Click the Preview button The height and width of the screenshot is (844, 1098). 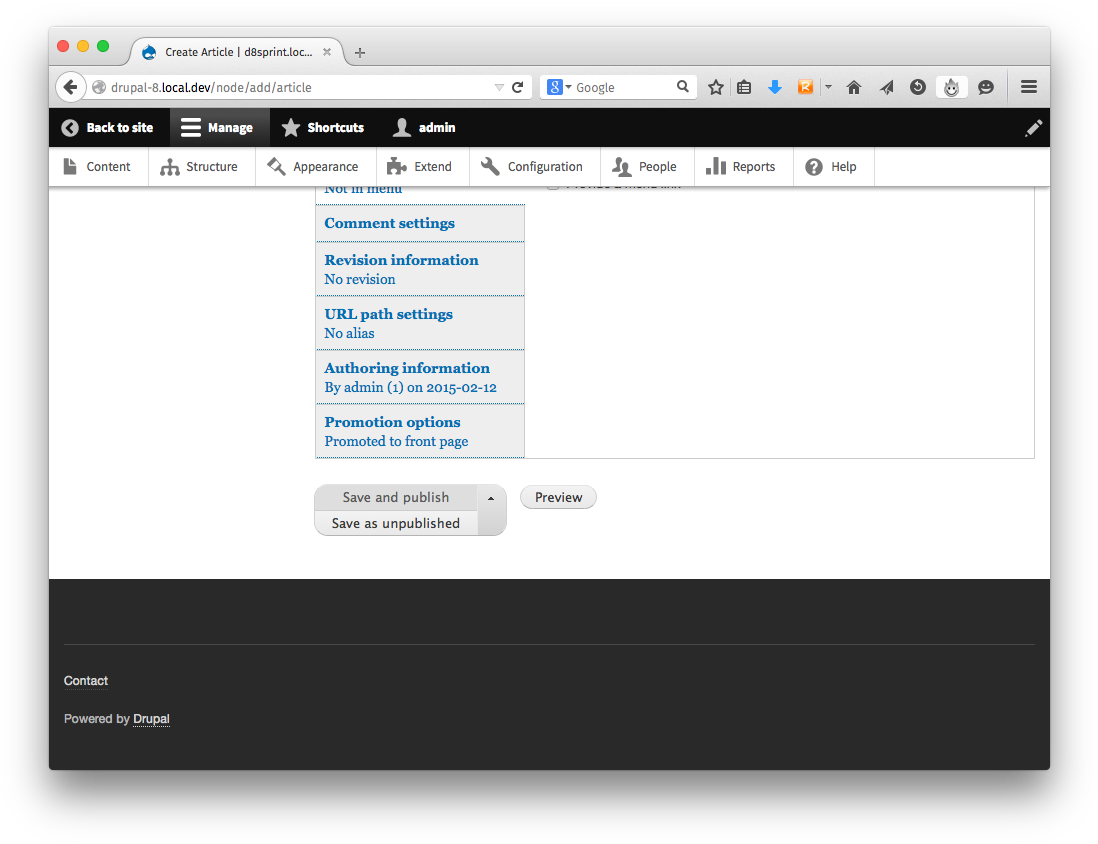click(x=558, y=497)
